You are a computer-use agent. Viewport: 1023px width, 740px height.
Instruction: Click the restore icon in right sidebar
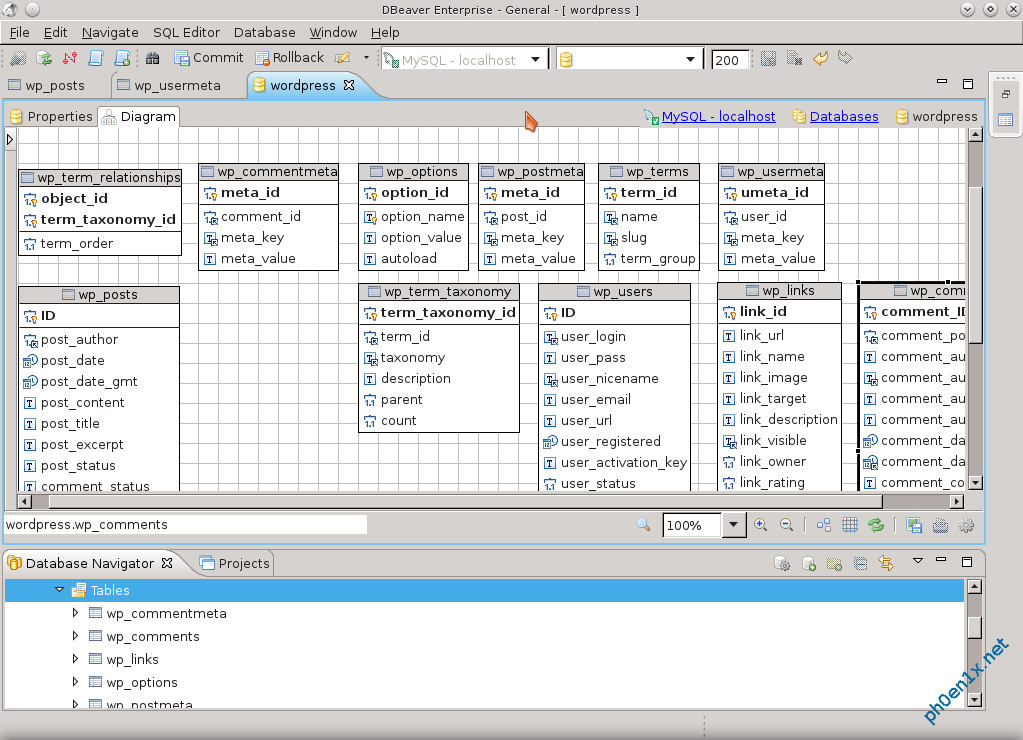coord(1005,95)
